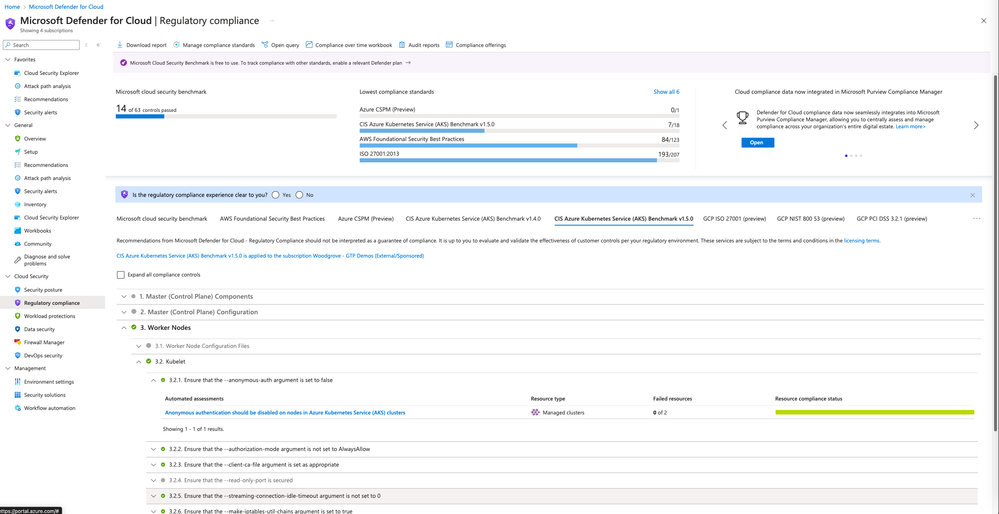Open Environment settings

pyautogui.click(x=48, y=382)
